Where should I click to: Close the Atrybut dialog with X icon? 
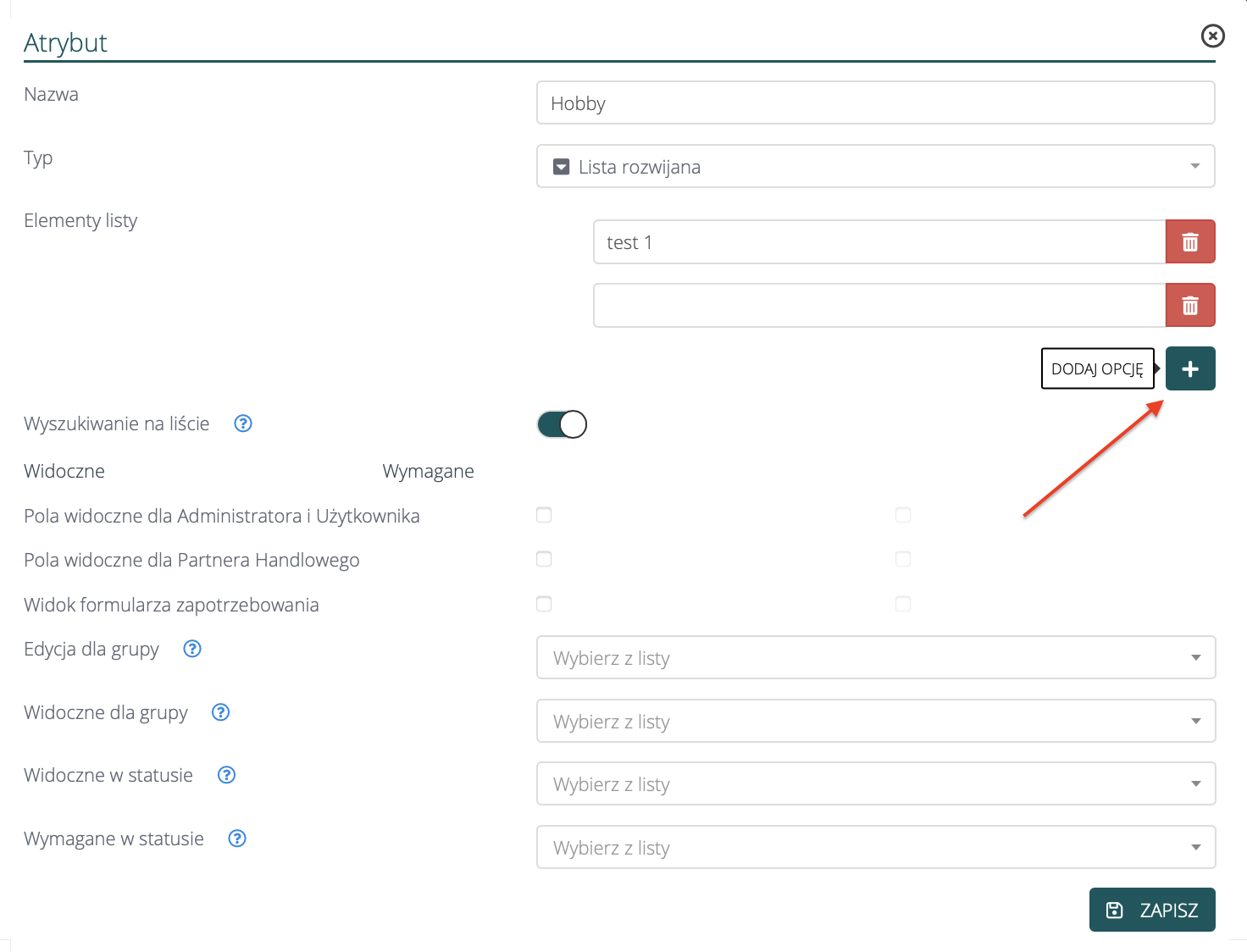(x=1212, y=36)
